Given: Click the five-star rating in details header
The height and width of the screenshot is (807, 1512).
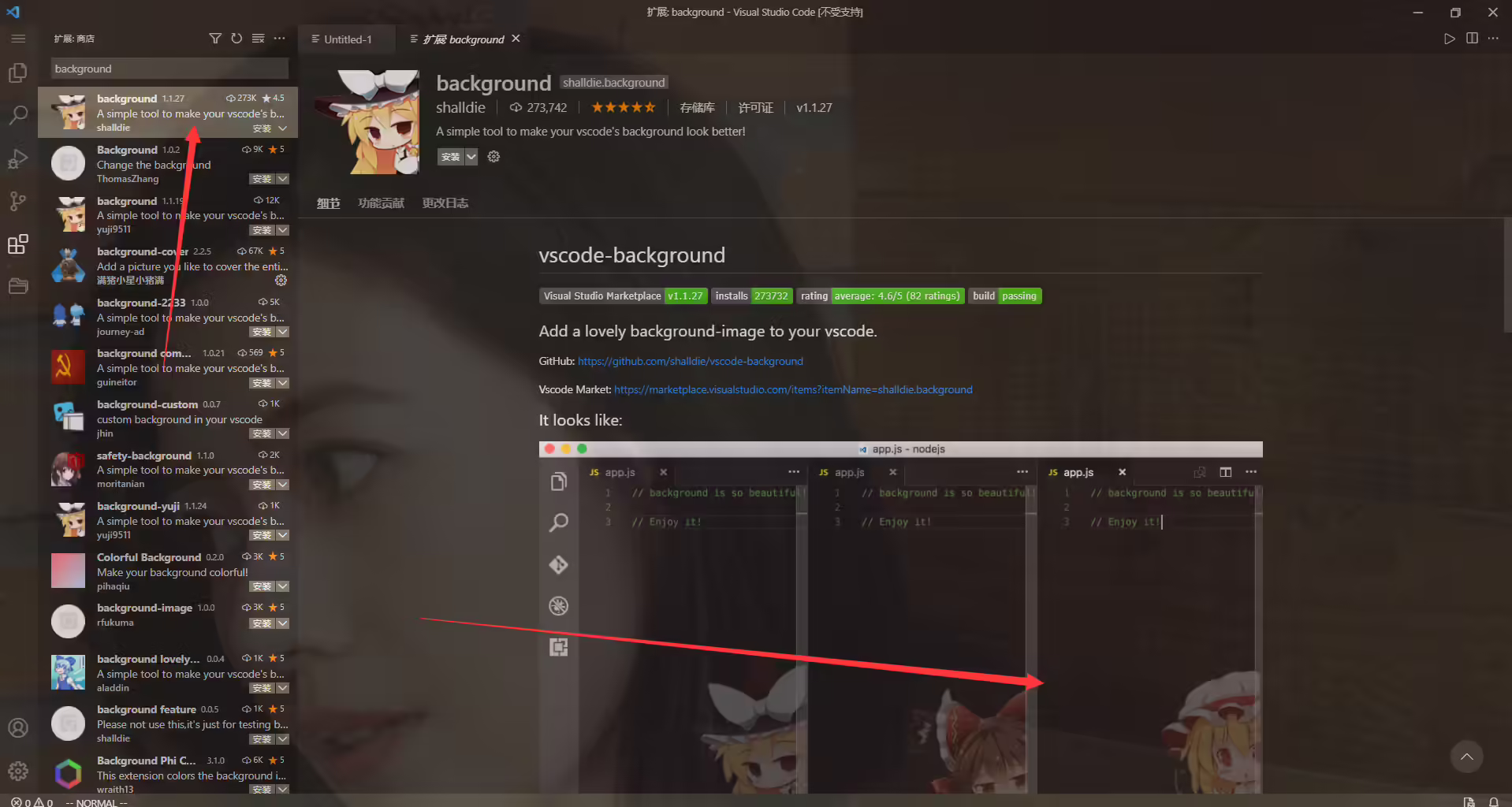Looking at the screenshot, I should click(623, 108).
